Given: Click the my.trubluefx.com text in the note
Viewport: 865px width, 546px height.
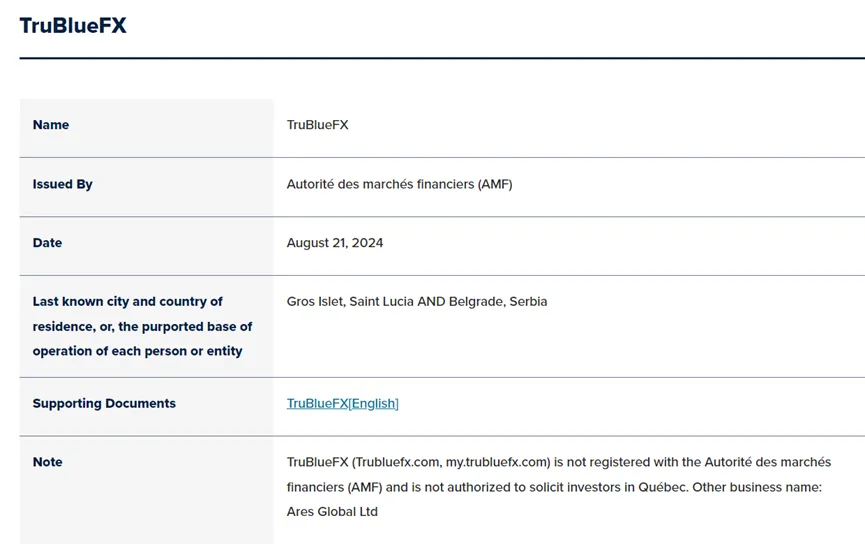Looking at the screenshot, I should (497, 462).
